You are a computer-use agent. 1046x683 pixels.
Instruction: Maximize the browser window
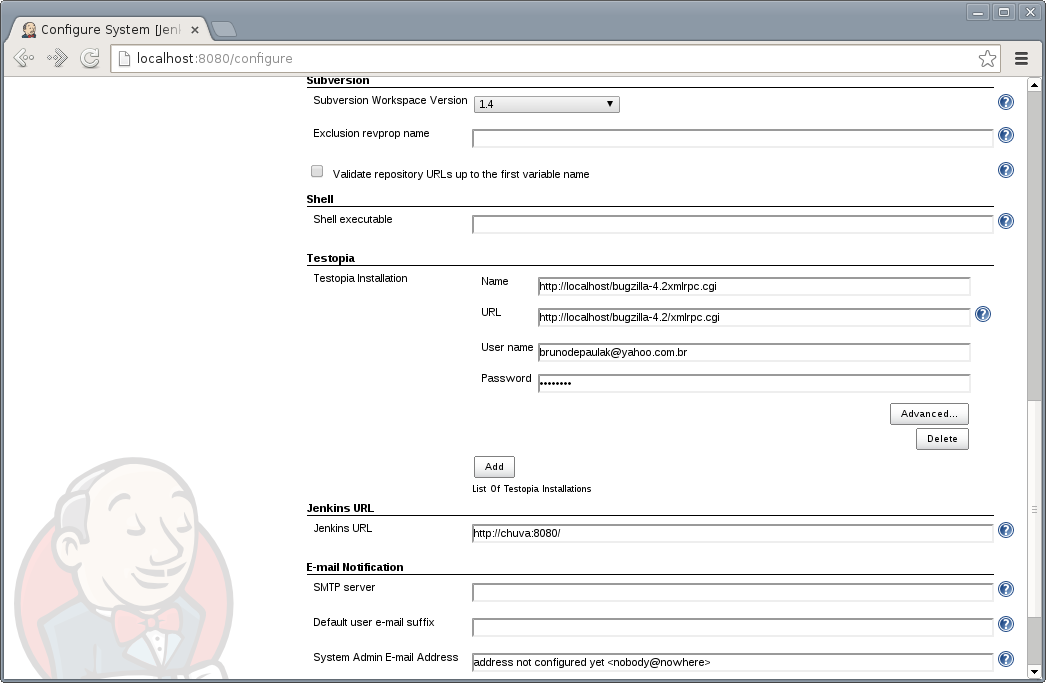click(1004, 12)
